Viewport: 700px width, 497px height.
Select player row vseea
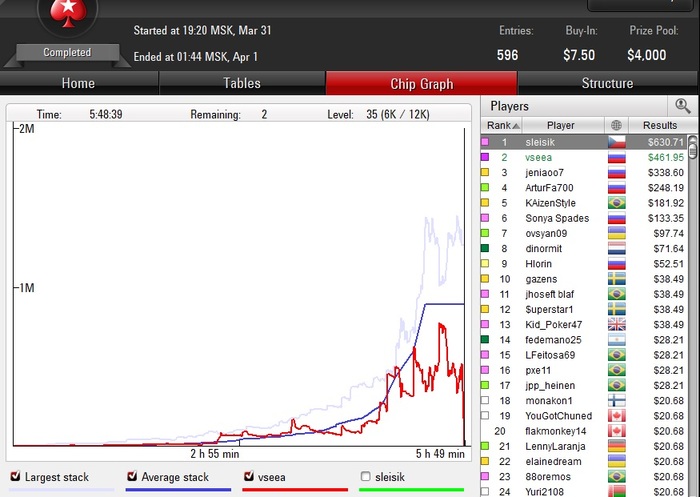(x=584, y=157)
